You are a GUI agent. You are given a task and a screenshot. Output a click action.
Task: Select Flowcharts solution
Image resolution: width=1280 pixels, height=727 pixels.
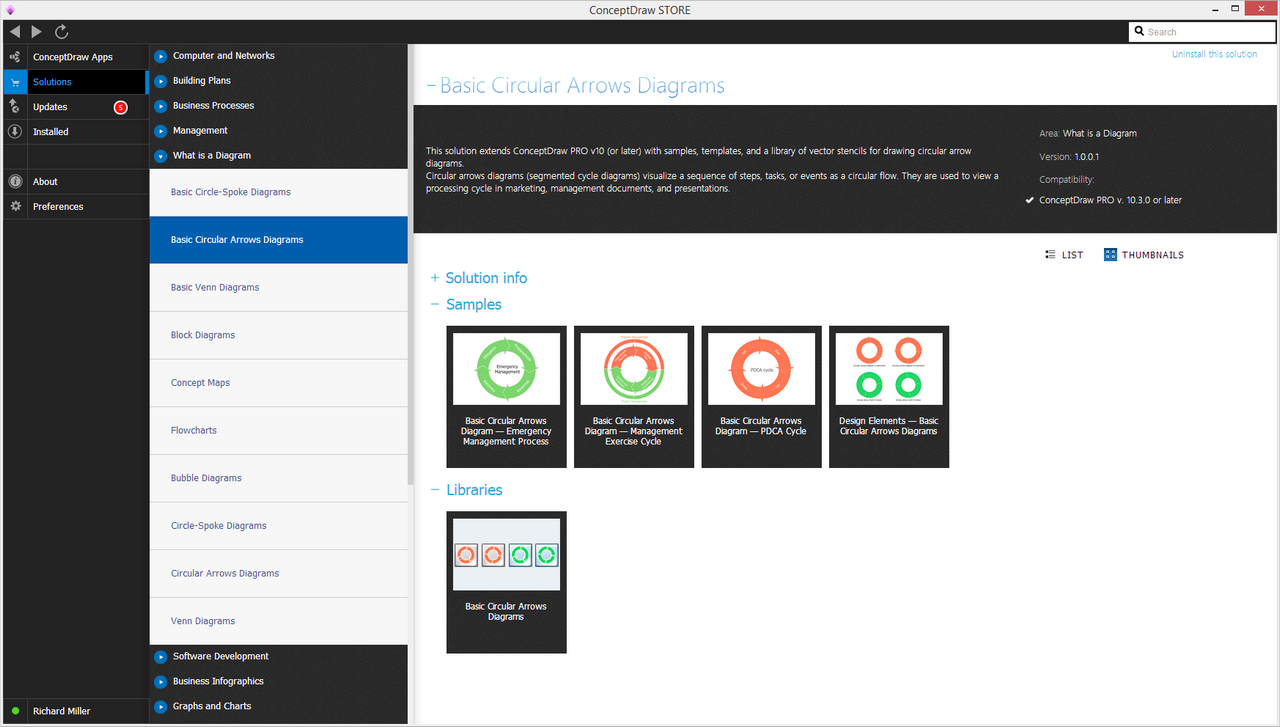(279, 430)
